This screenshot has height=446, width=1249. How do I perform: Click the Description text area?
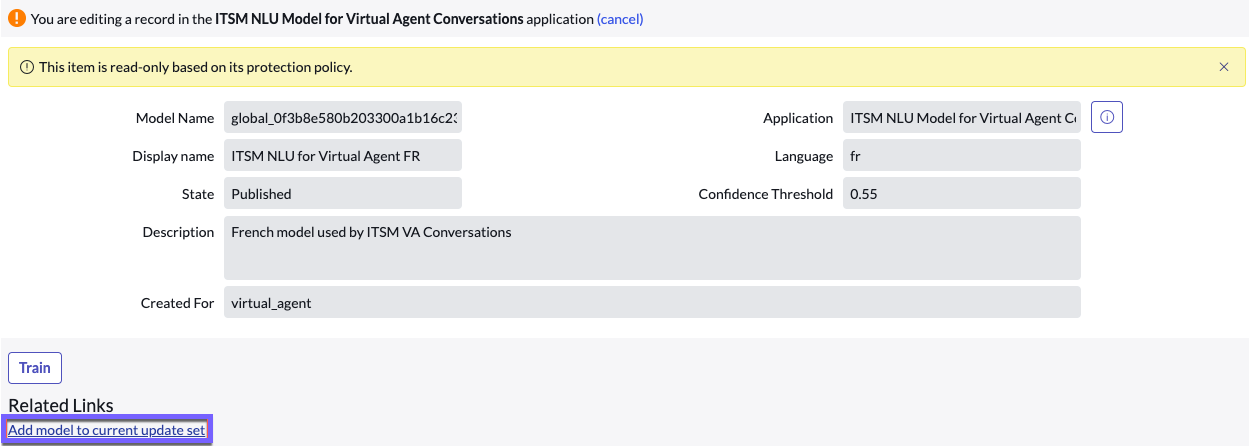tap(652, 248)
